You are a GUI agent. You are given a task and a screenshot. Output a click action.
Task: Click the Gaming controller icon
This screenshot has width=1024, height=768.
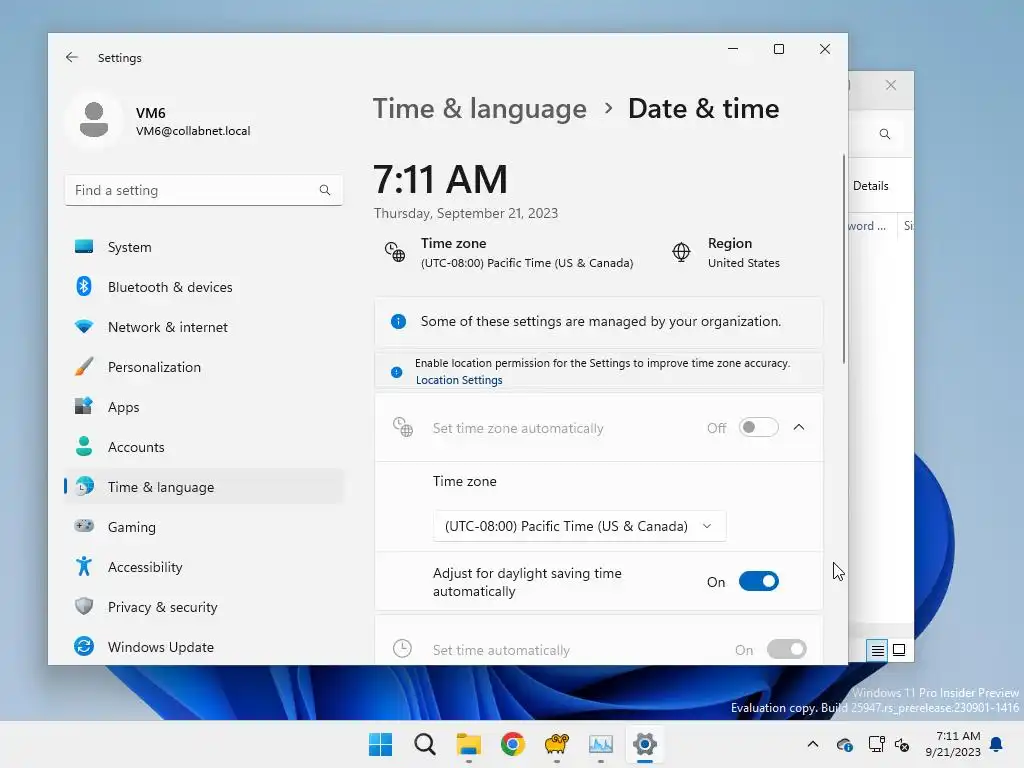84,526
